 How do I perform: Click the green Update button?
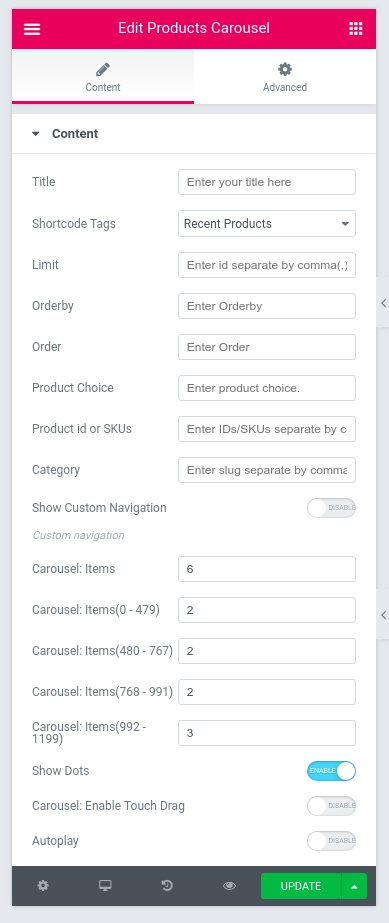(x=301, y=886)
